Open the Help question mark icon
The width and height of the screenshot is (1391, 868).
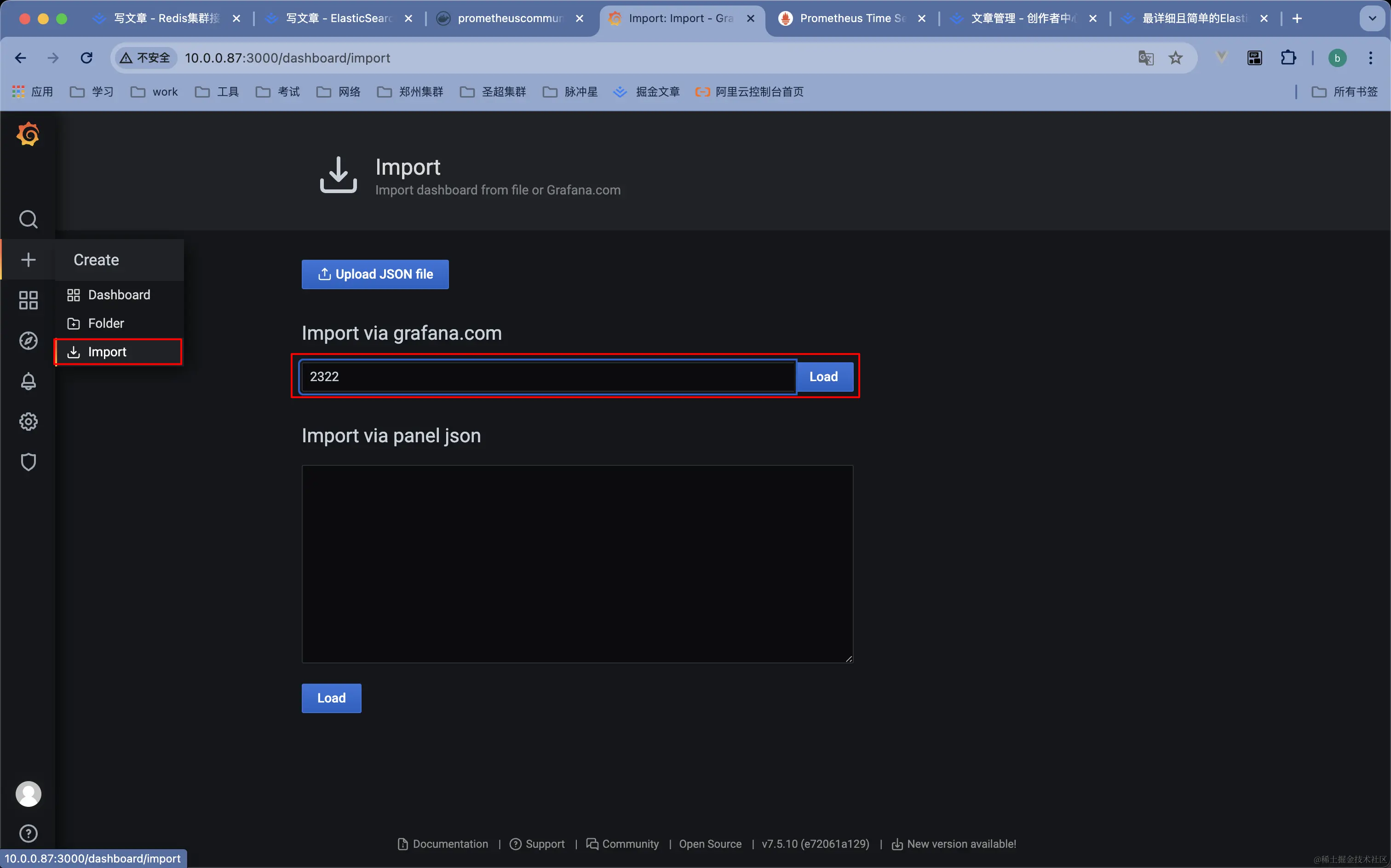pyautogui.click(x=28, y=833)
